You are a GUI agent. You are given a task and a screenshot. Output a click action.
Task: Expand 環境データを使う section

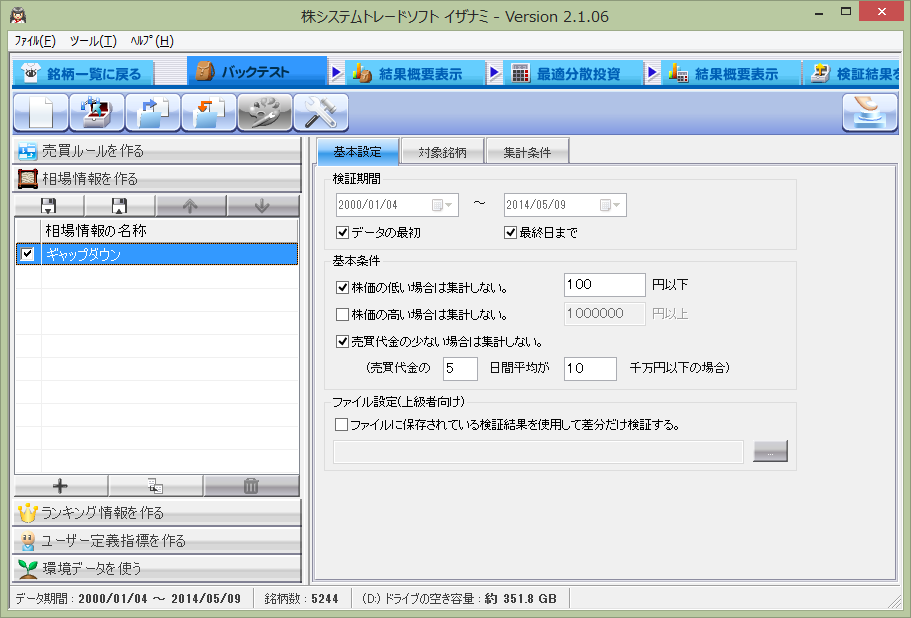pyautogui.click(x=157, y=568)
